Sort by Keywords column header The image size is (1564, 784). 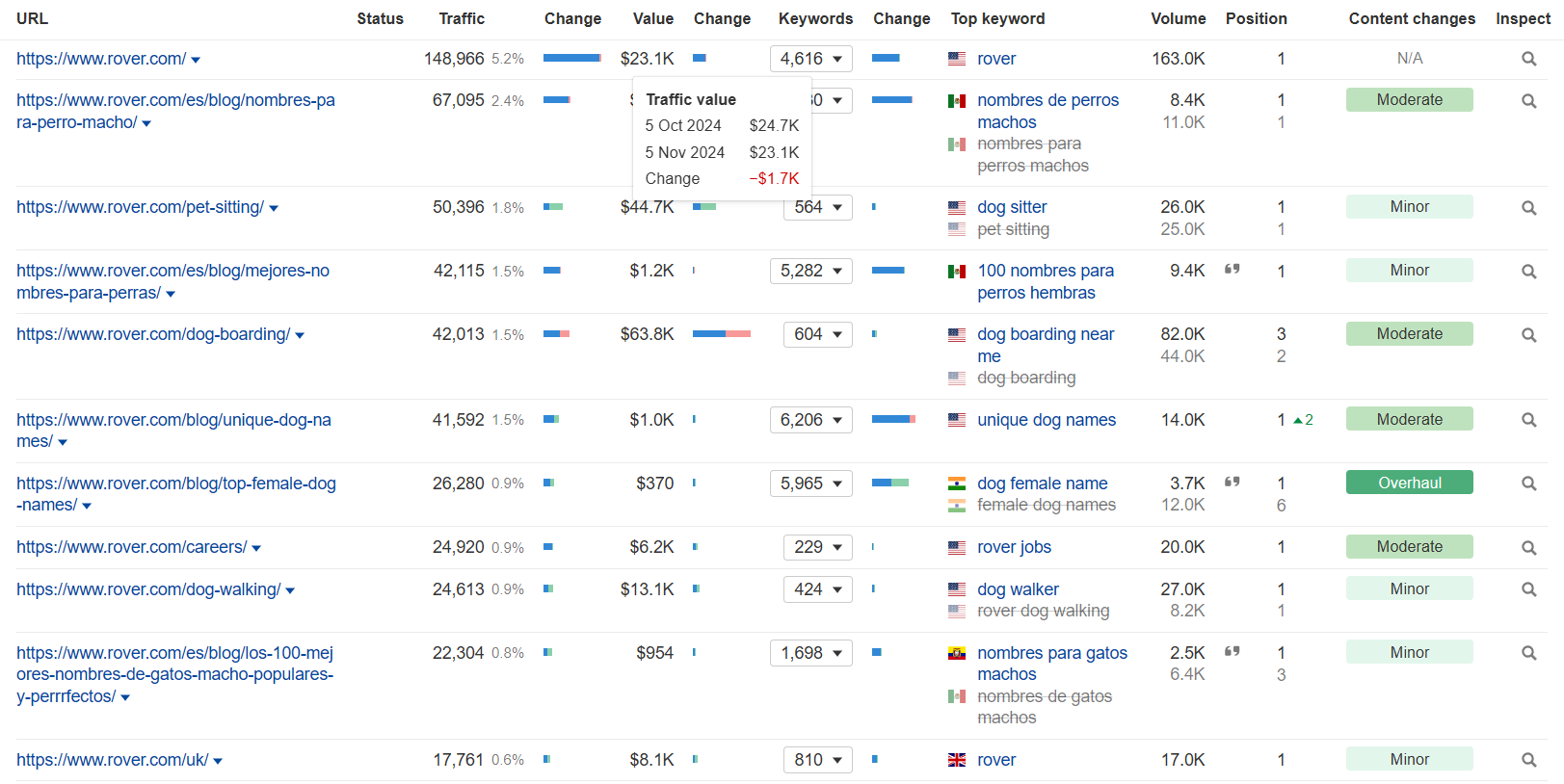[815, 18]
